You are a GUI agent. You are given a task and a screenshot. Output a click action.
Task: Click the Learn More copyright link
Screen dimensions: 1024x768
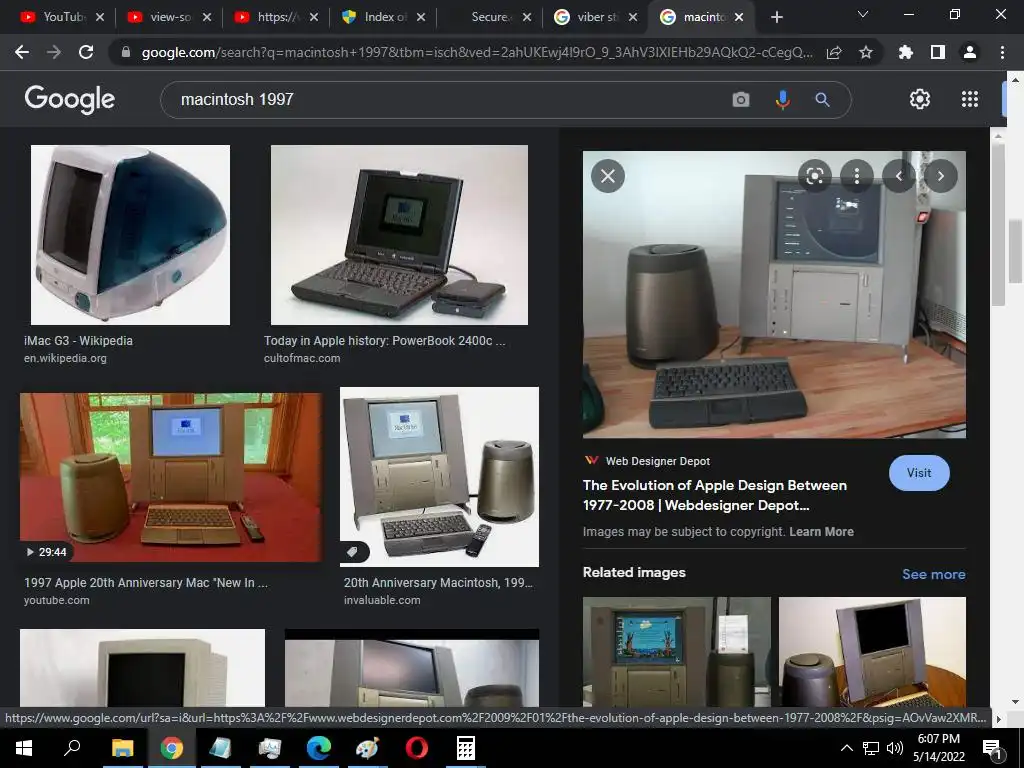[821, 532]
